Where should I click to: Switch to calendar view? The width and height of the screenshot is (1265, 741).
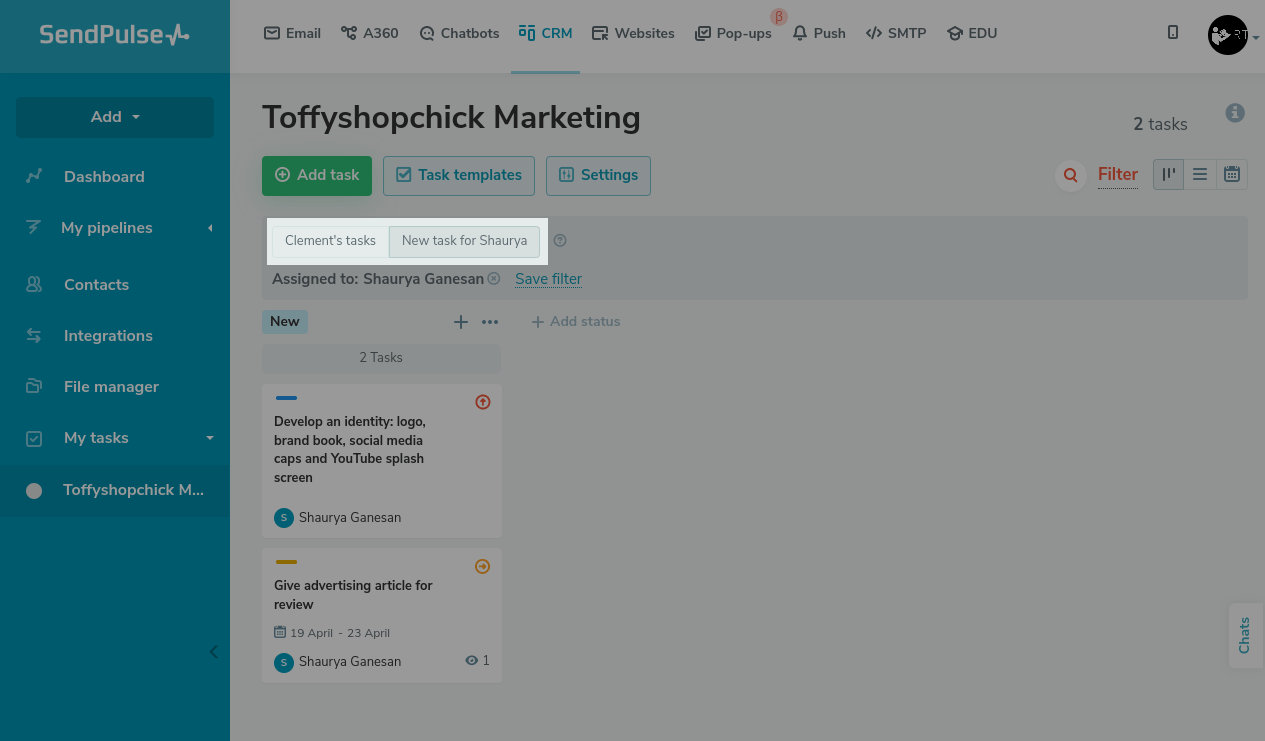pyautogui.click(x=1232, y=174)
